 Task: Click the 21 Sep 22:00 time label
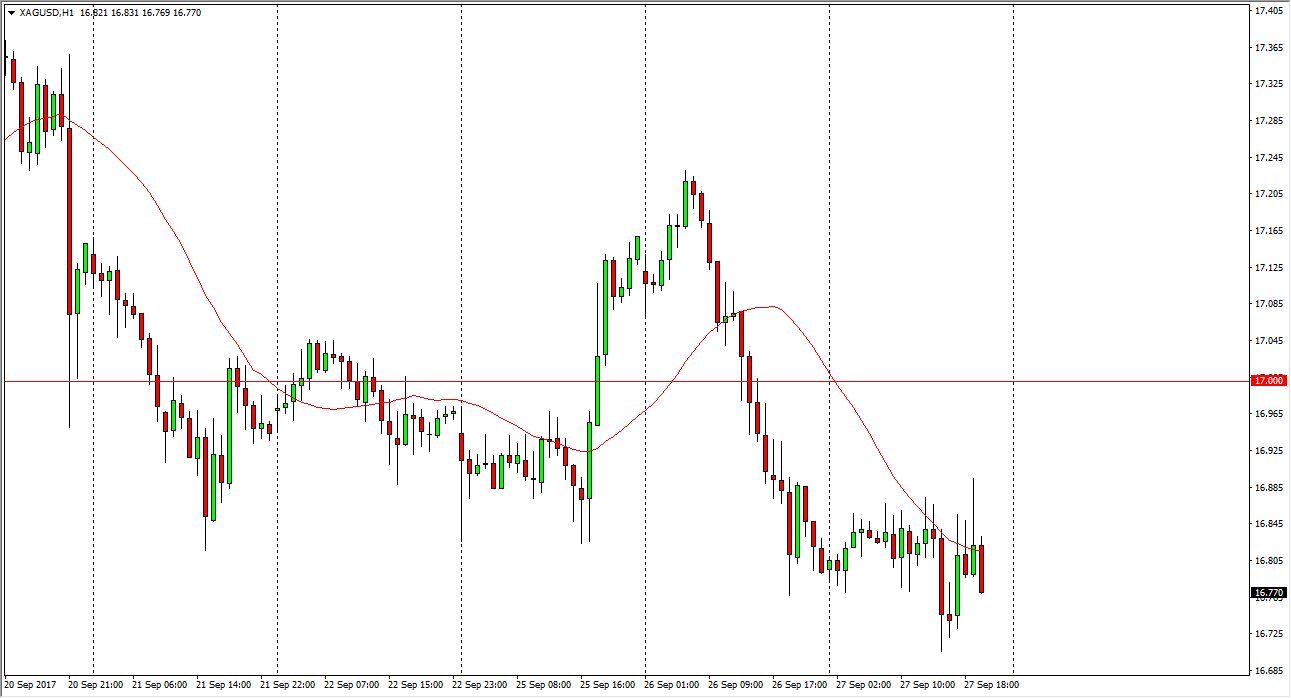pyautogui.click(x=289, y=686)
